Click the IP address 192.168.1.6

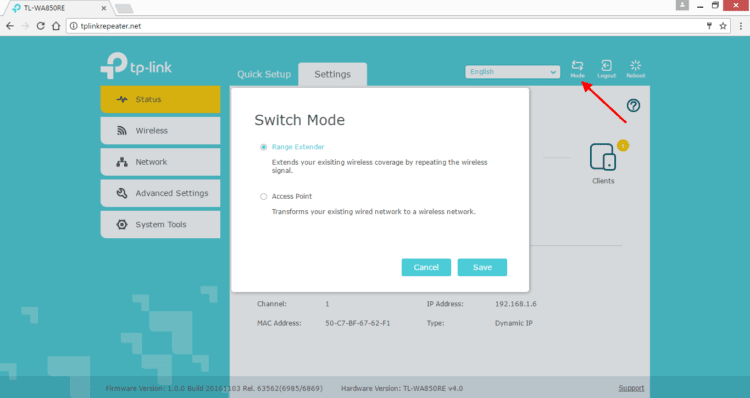pos(516,304)
